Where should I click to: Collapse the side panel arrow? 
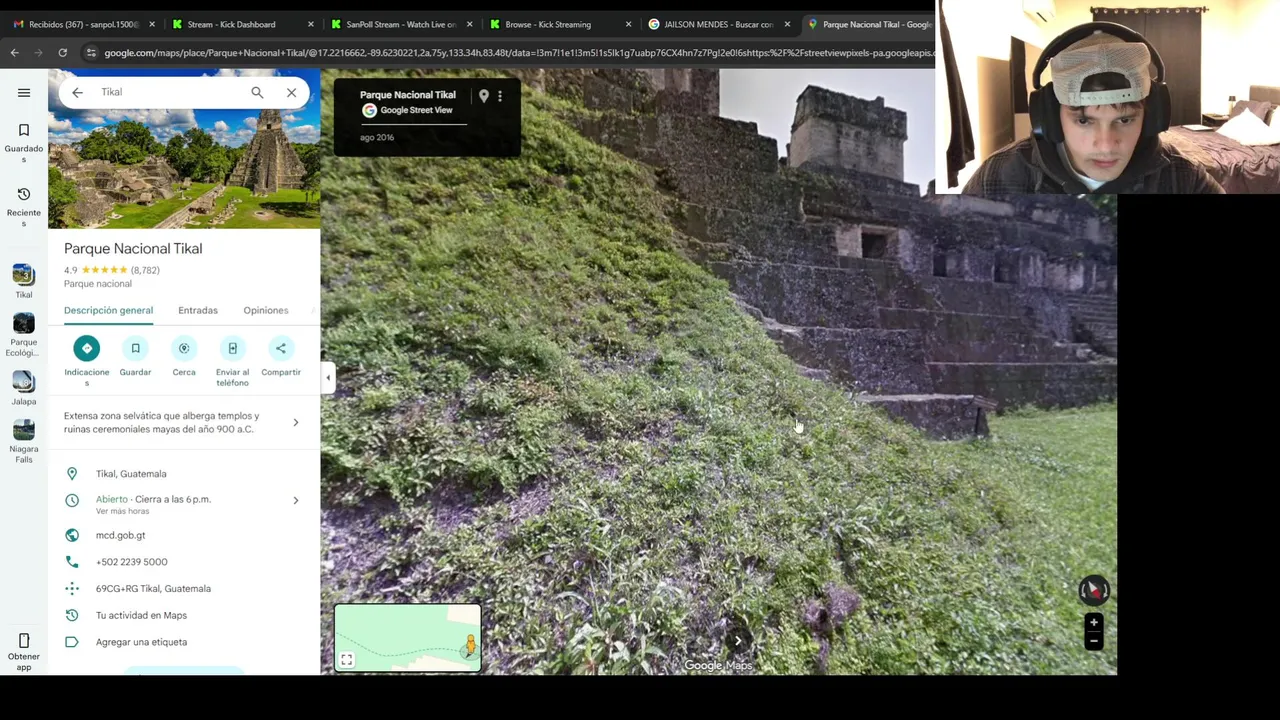click(328, 377)
